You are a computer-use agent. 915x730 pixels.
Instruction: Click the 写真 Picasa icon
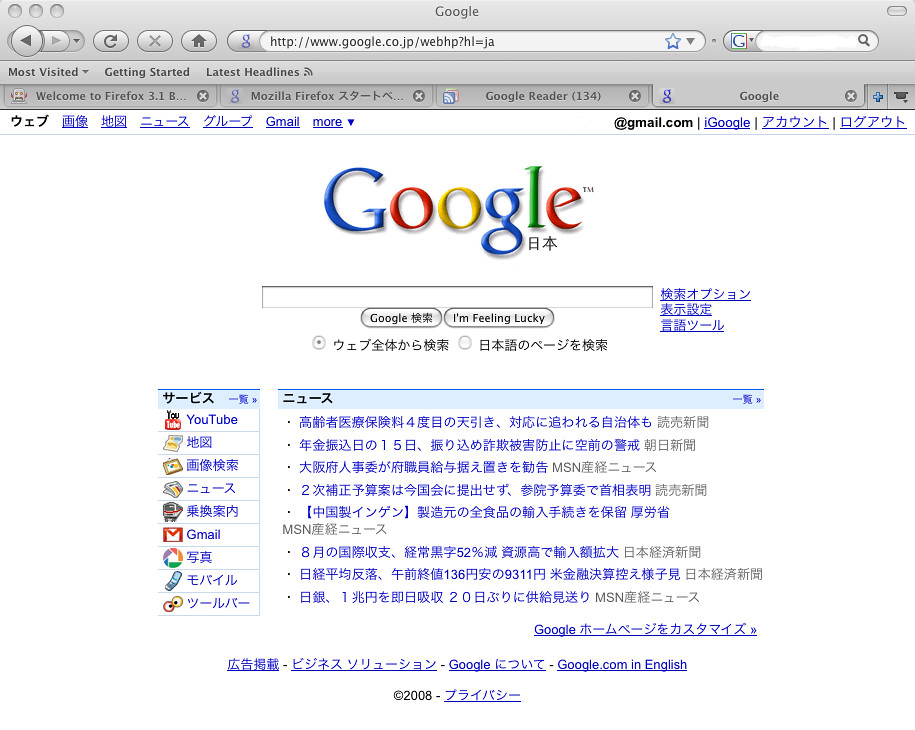point(173,558)
